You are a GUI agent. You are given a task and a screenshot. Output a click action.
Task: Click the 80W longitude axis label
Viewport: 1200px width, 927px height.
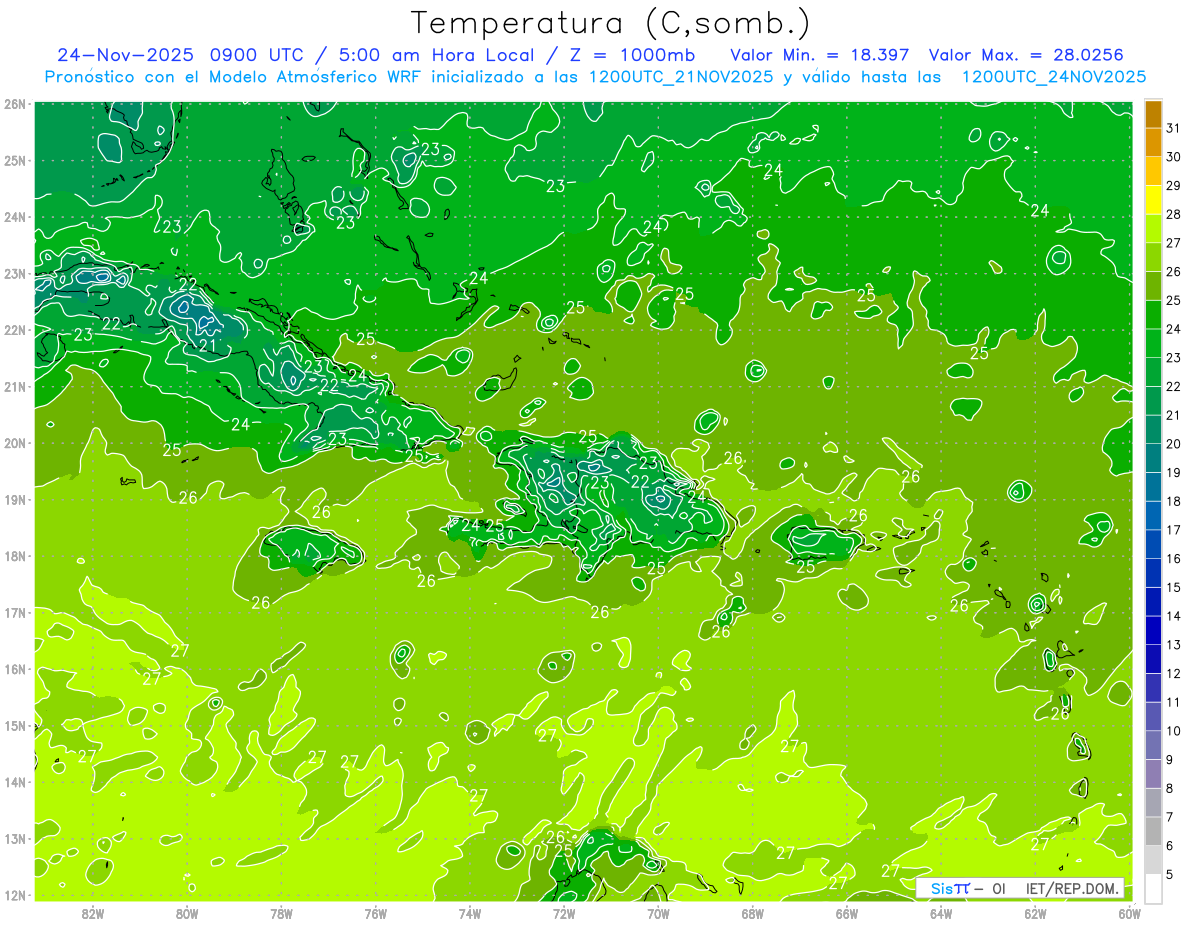coord(187,913)
